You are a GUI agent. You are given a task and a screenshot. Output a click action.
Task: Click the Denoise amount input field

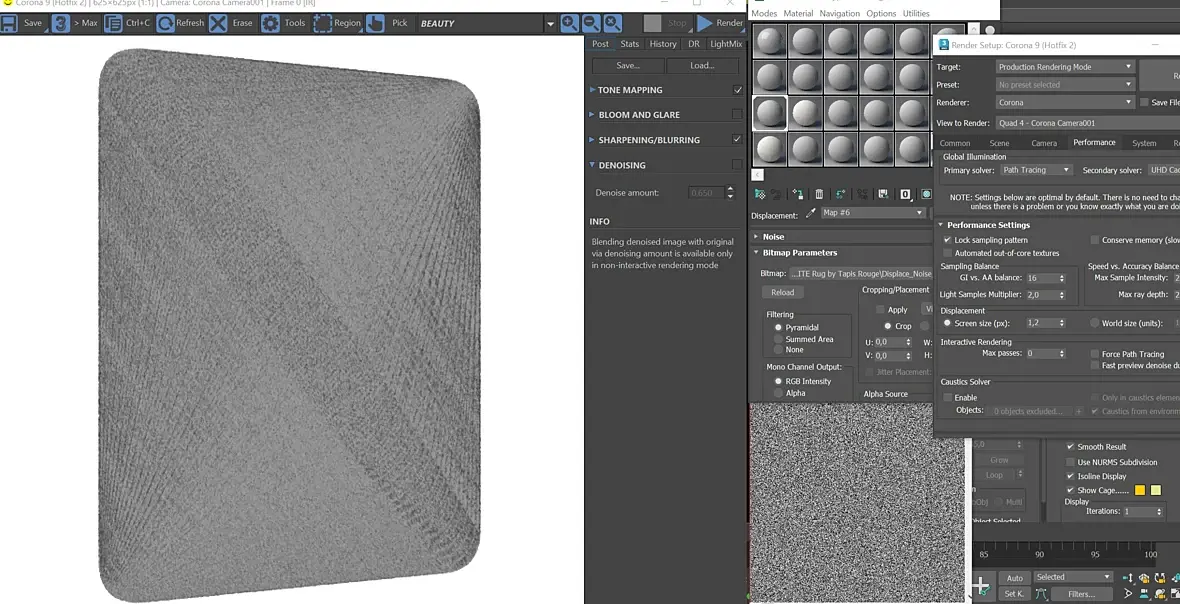tap(706, 193)
